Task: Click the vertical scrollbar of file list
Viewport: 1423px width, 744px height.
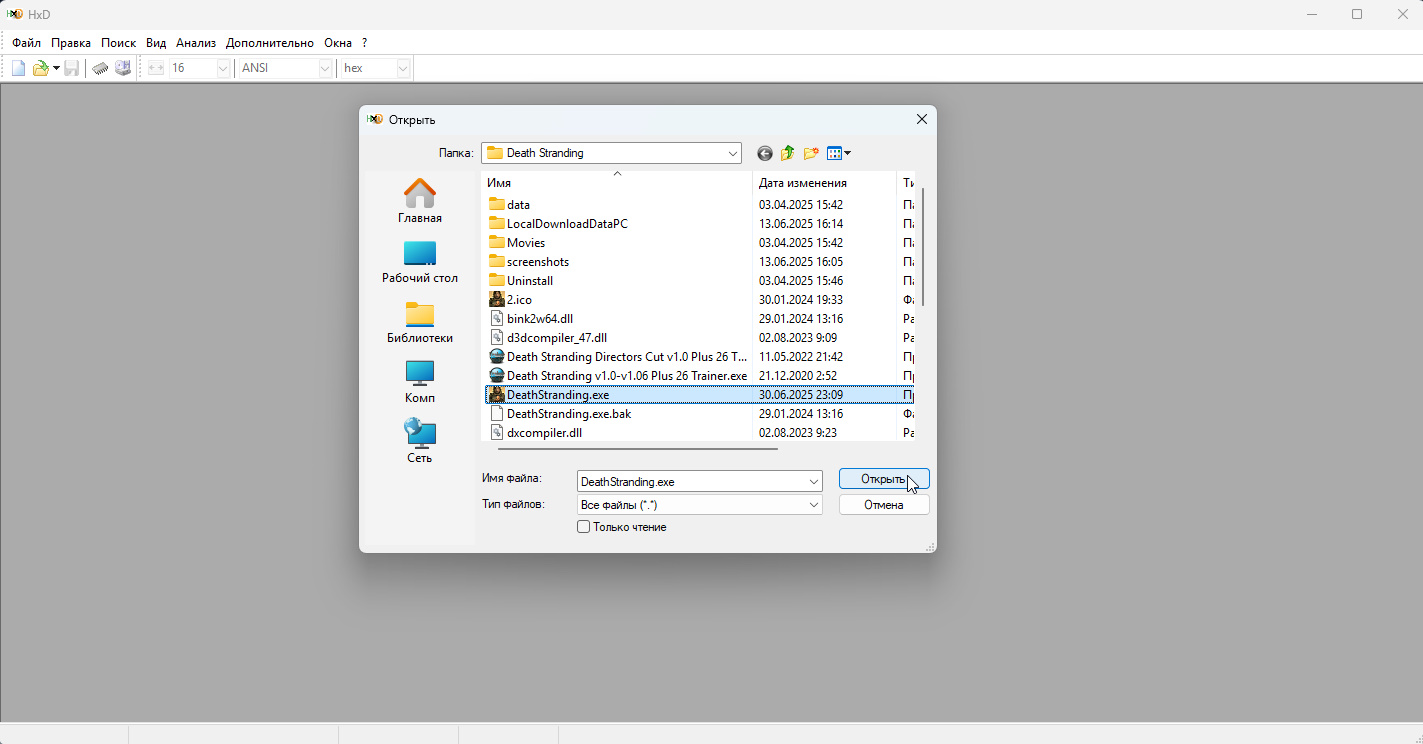Action: [x=923, y=246]
